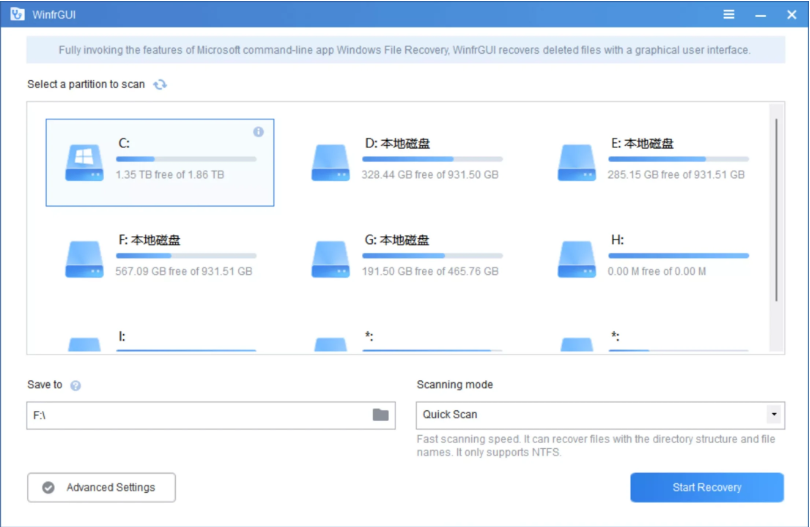Click the Quick Scan description text

pos(596,445)
